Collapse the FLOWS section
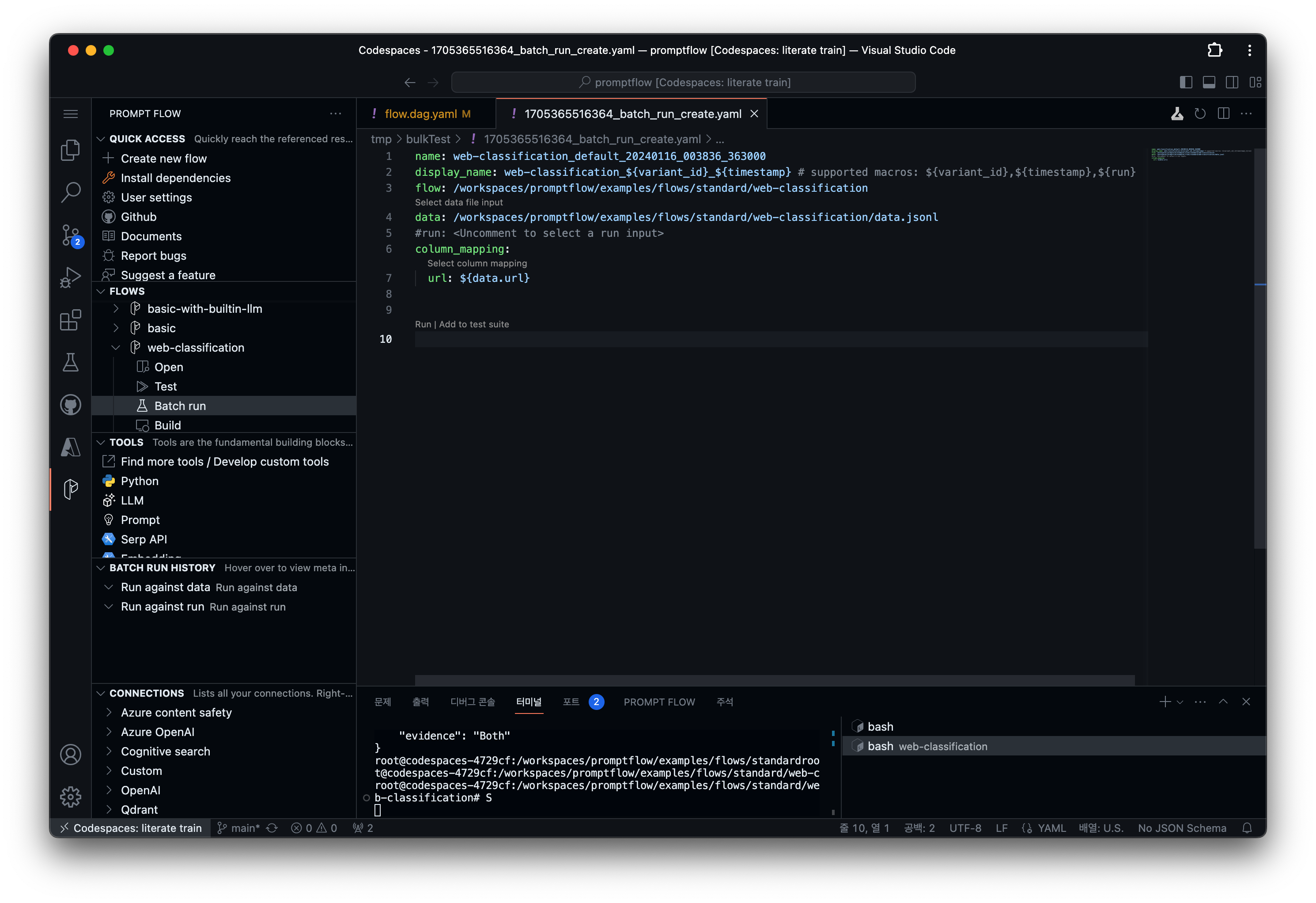Screen dimensions: 1316x903 click(101, 291)
